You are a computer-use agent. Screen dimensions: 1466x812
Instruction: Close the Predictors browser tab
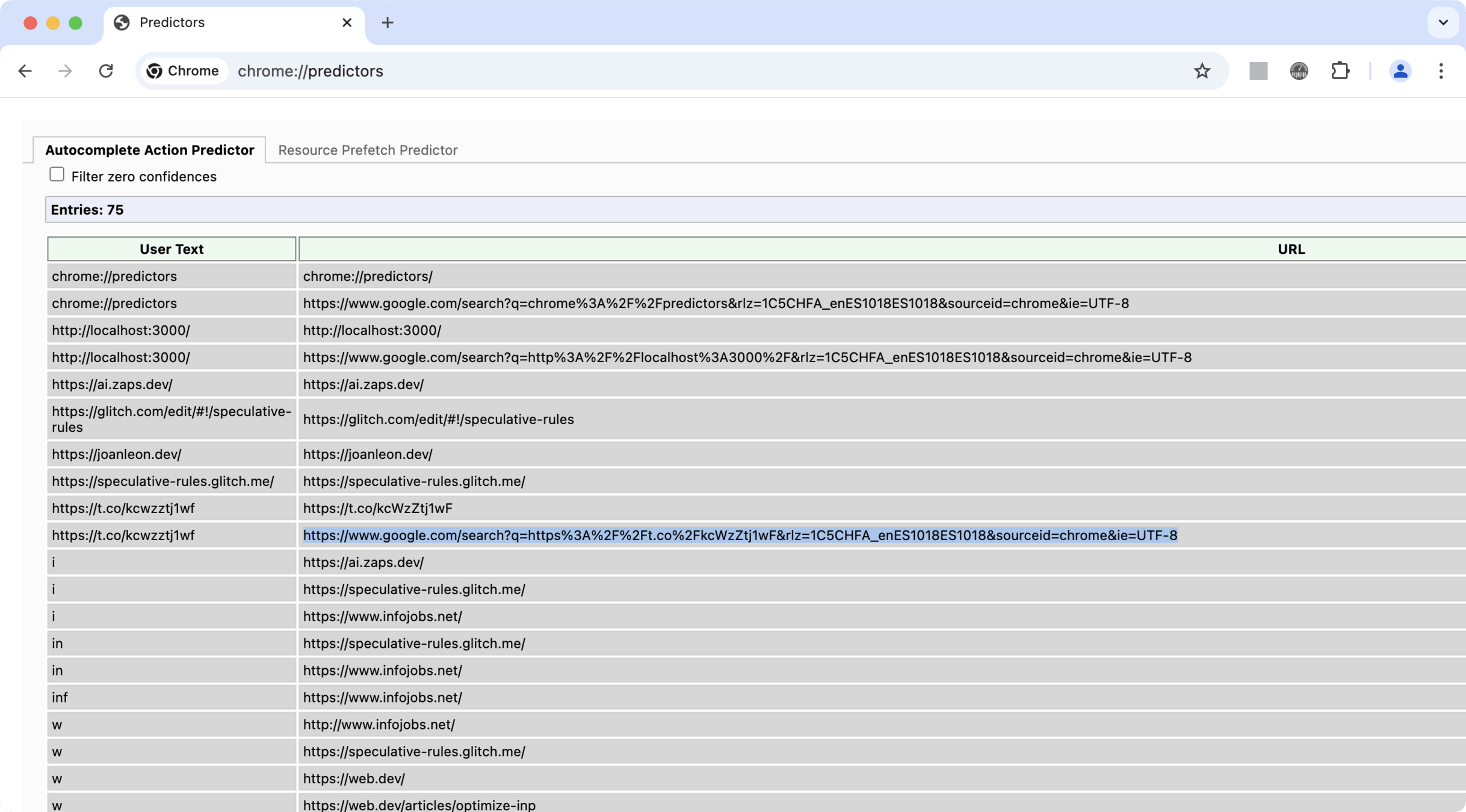click(x=347, y=23)
